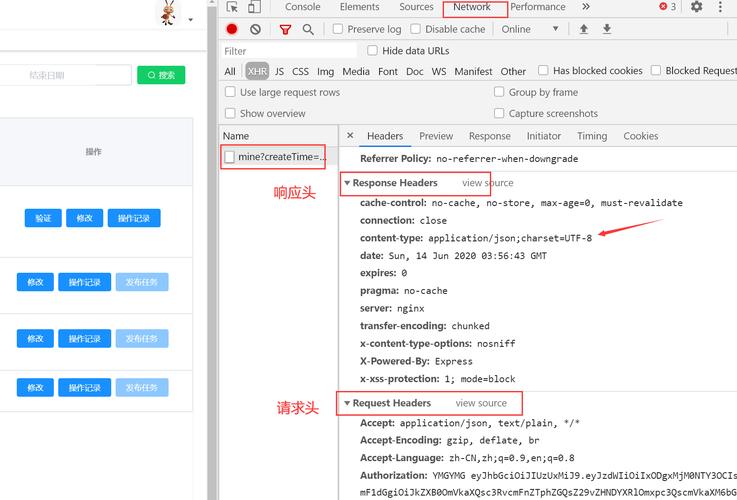The image size is (737, 500).
Task: Filter requests by Media
Action: click(356, 71)
